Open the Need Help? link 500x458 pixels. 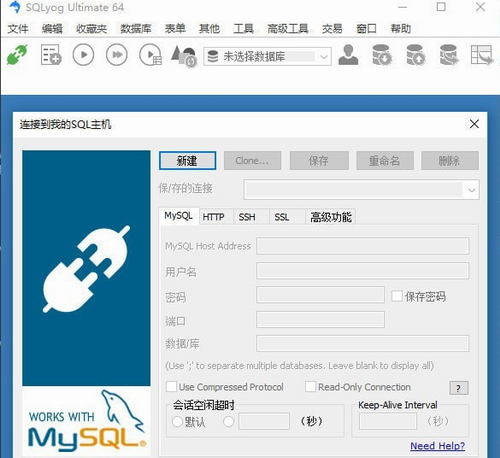pos(437,446)
